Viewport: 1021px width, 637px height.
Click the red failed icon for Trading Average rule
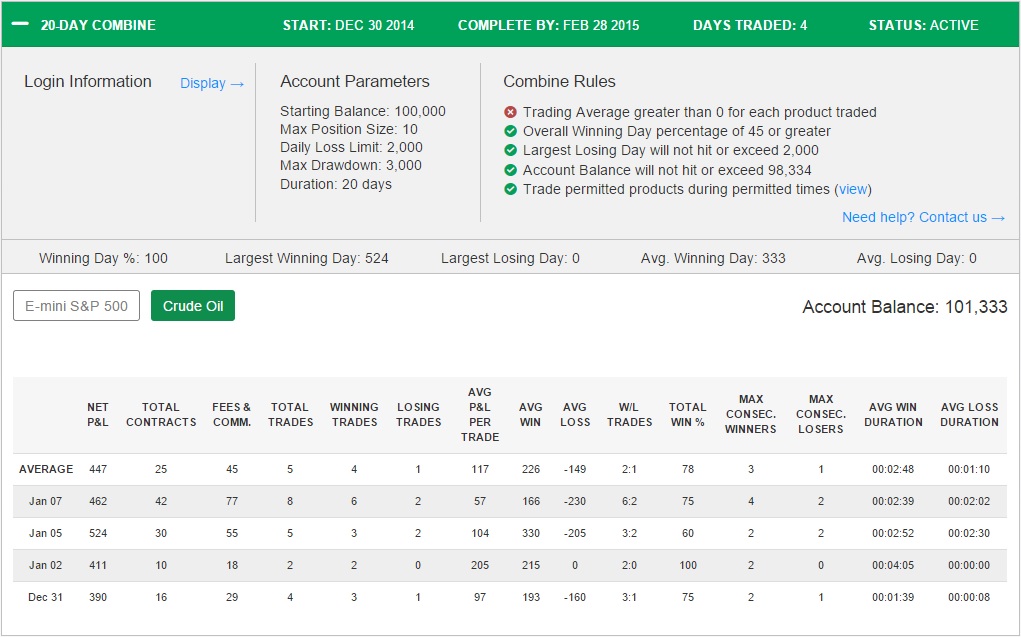[510, 112]
